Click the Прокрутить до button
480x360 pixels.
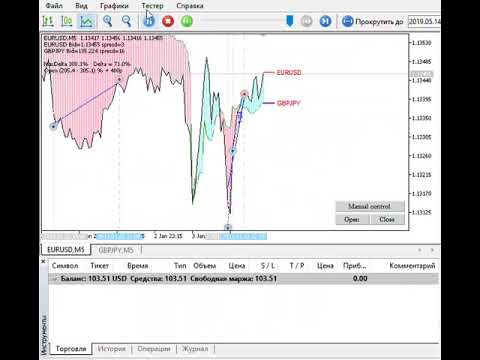coord(372,22)
